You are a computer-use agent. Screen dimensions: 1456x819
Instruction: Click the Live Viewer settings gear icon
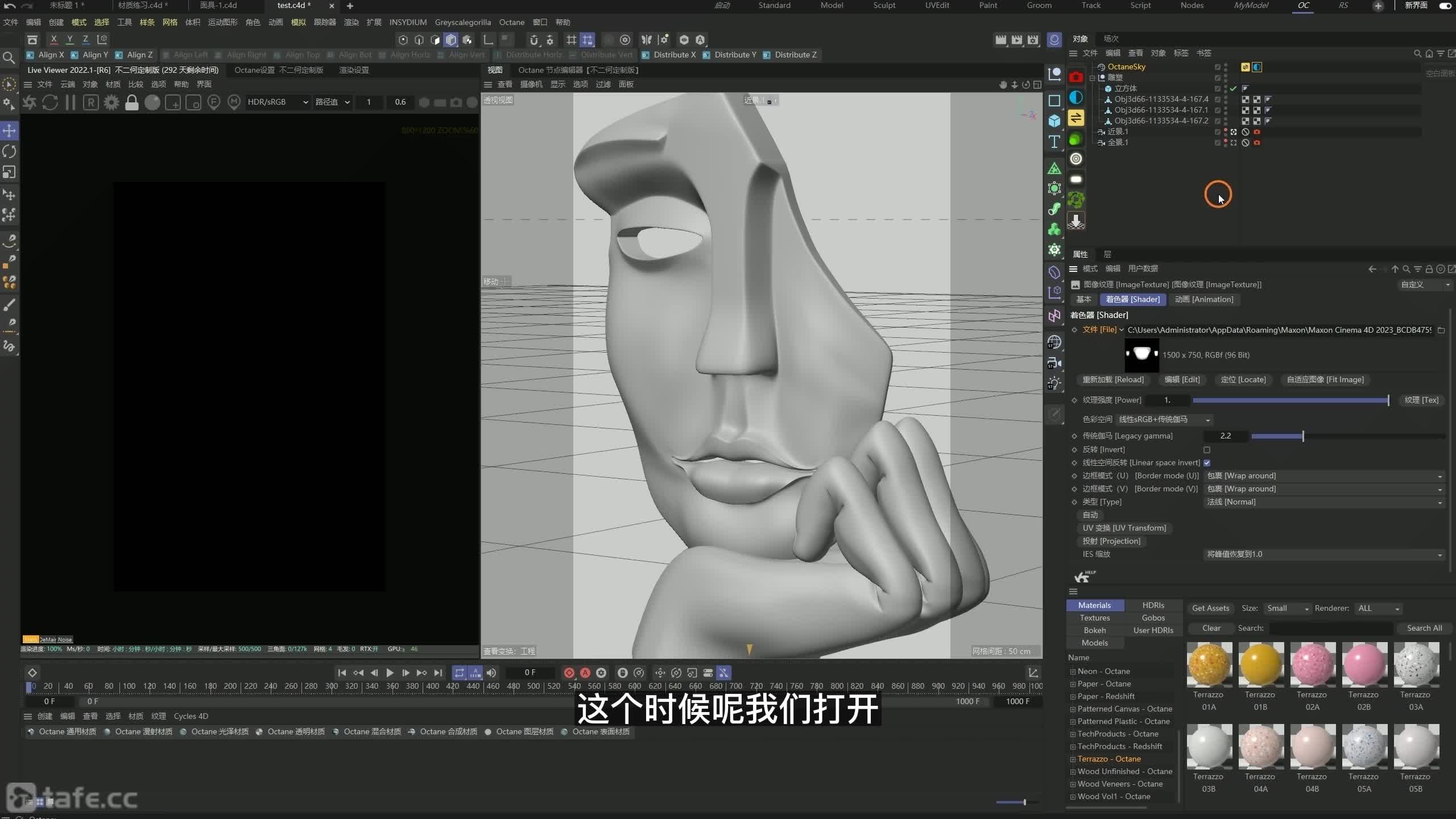(x=111, y=102)
